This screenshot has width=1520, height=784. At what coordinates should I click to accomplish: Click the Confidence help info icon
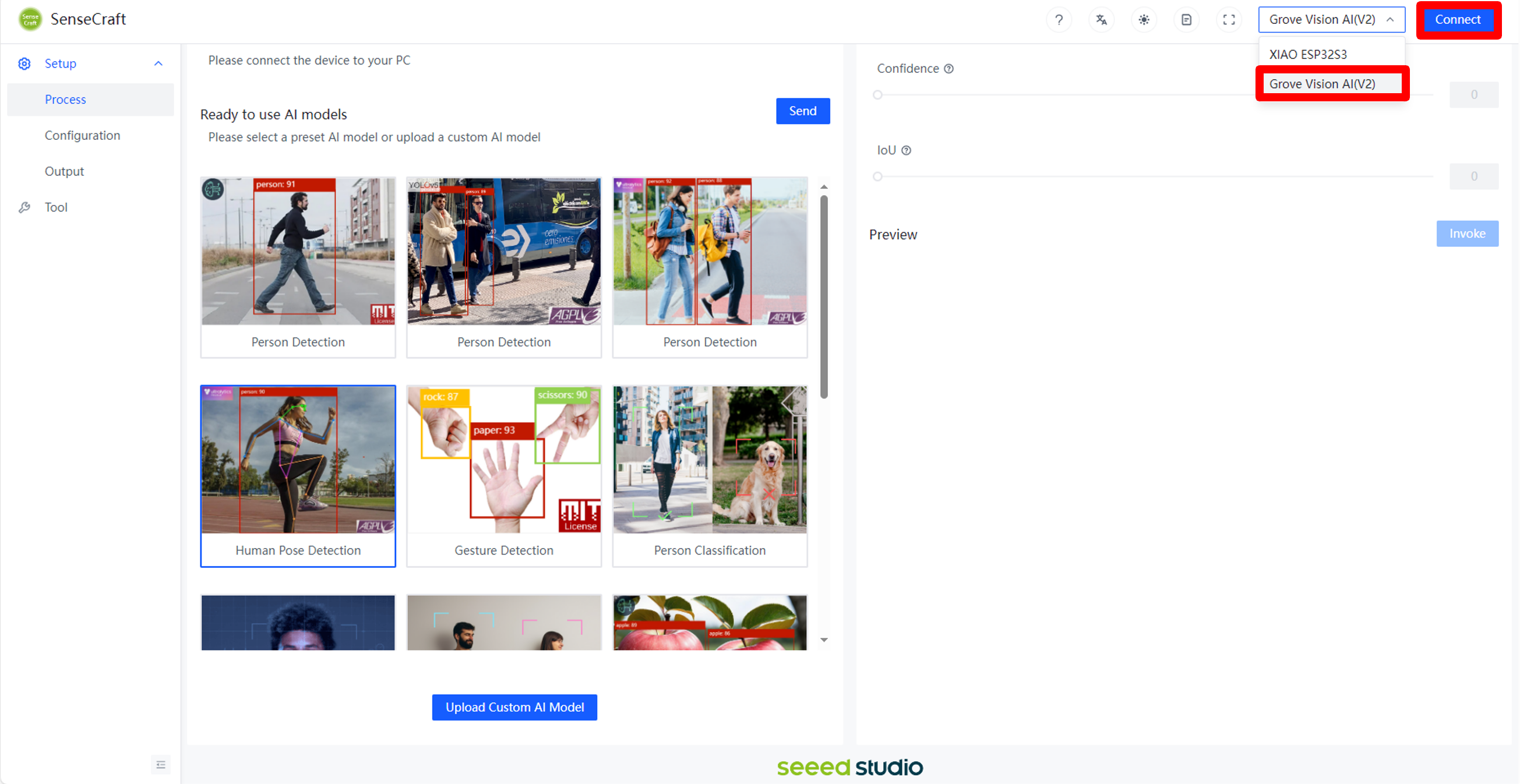(x=948, y=68)
